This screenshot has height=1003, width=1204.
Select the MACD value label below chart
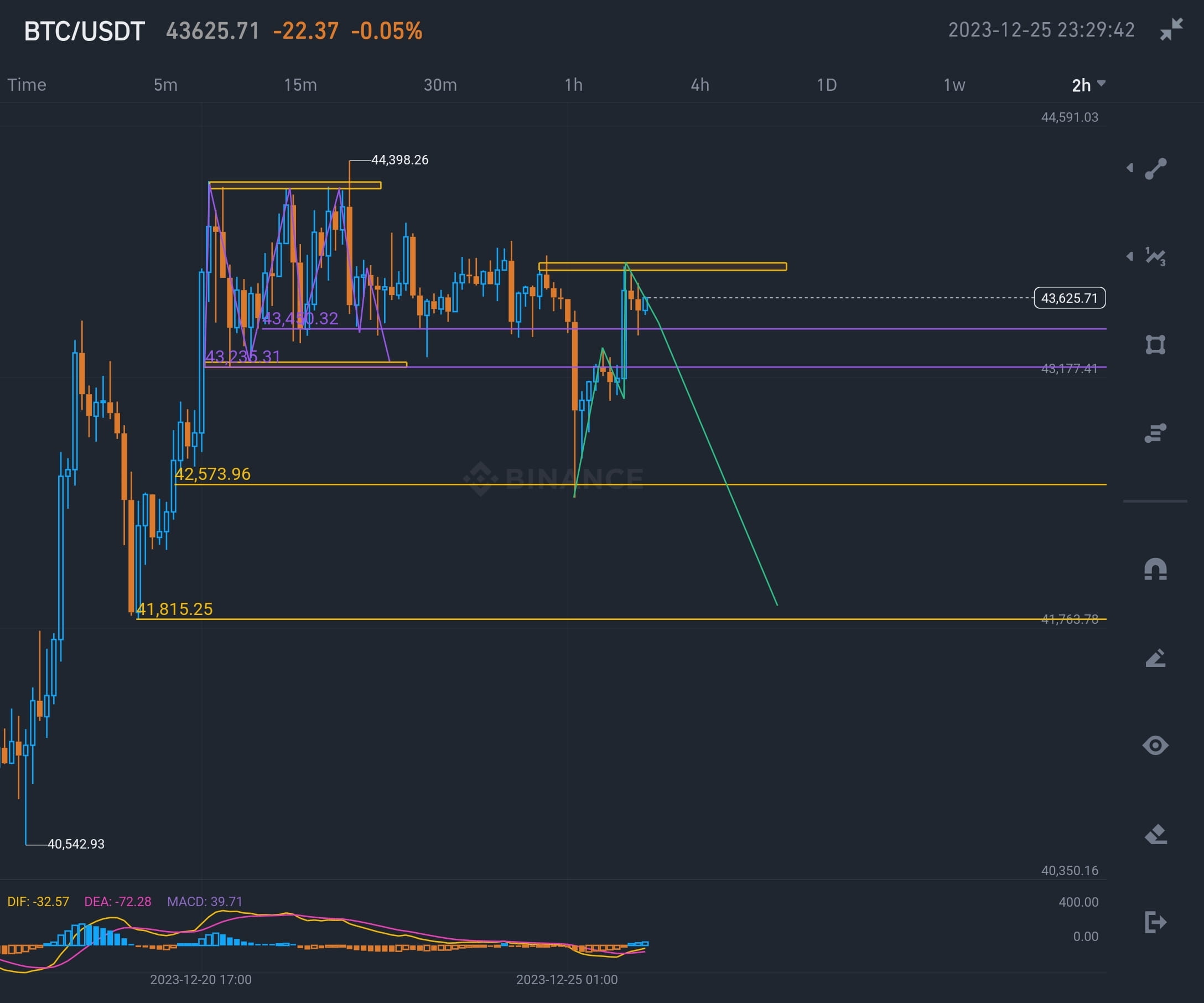pos(204,902)
